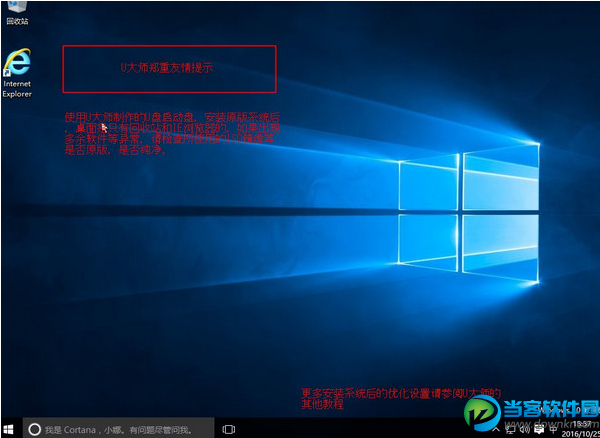Open Task View from the taskbar
Screen dimensions: 600x438
228,429
